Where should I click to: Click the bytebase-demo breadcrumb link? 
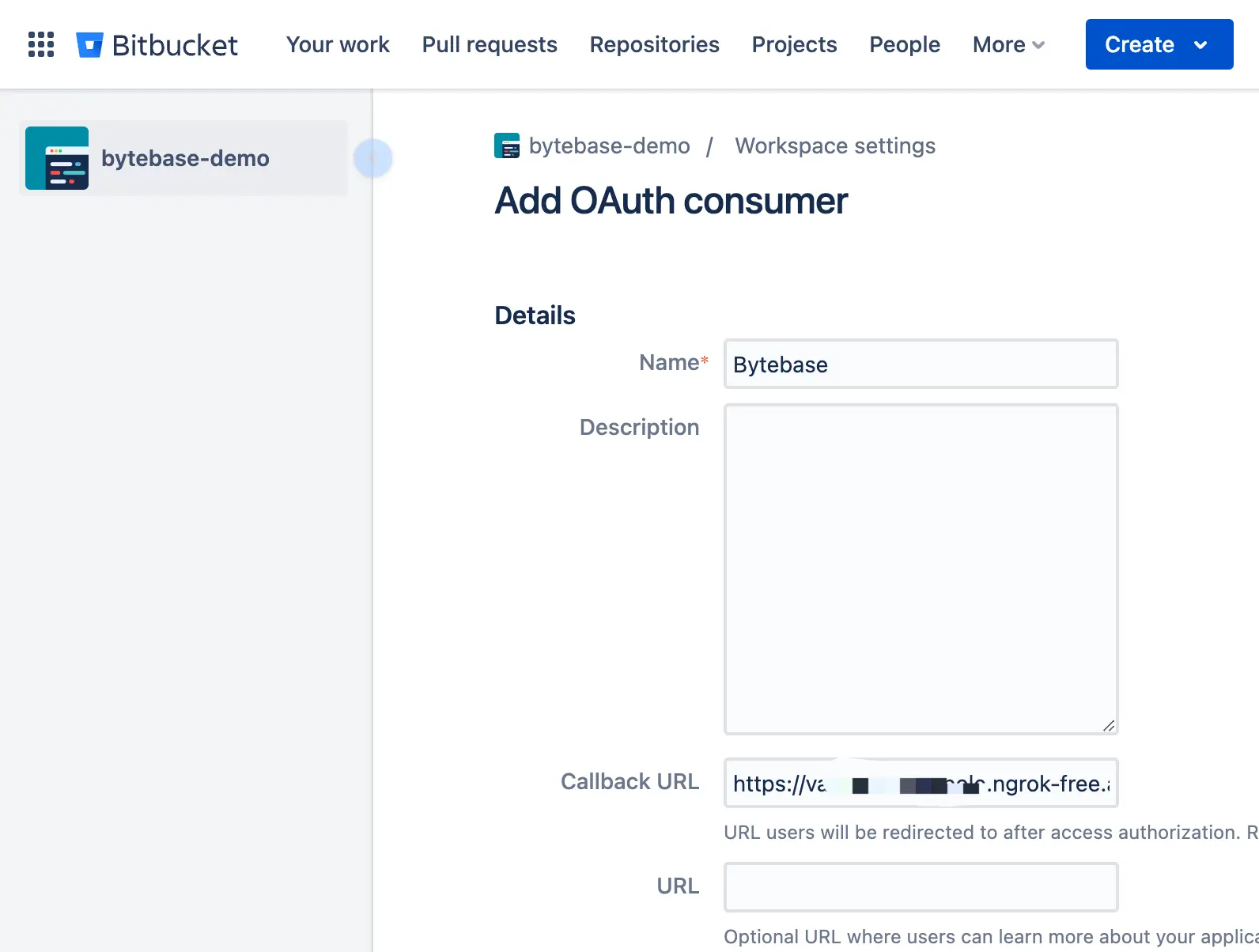coord(609,145)
